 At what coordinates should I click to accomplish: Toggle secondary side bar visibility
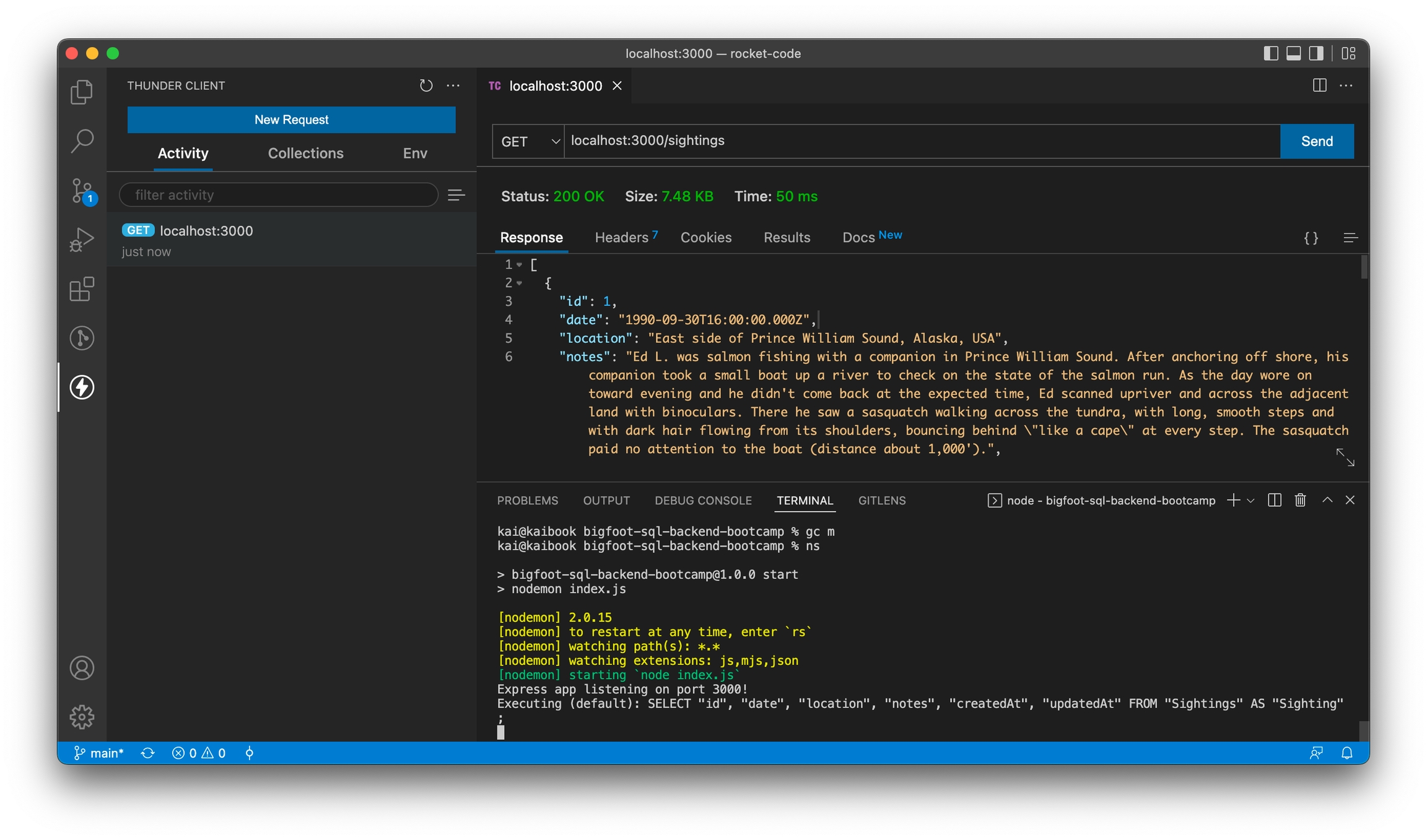1316,53
